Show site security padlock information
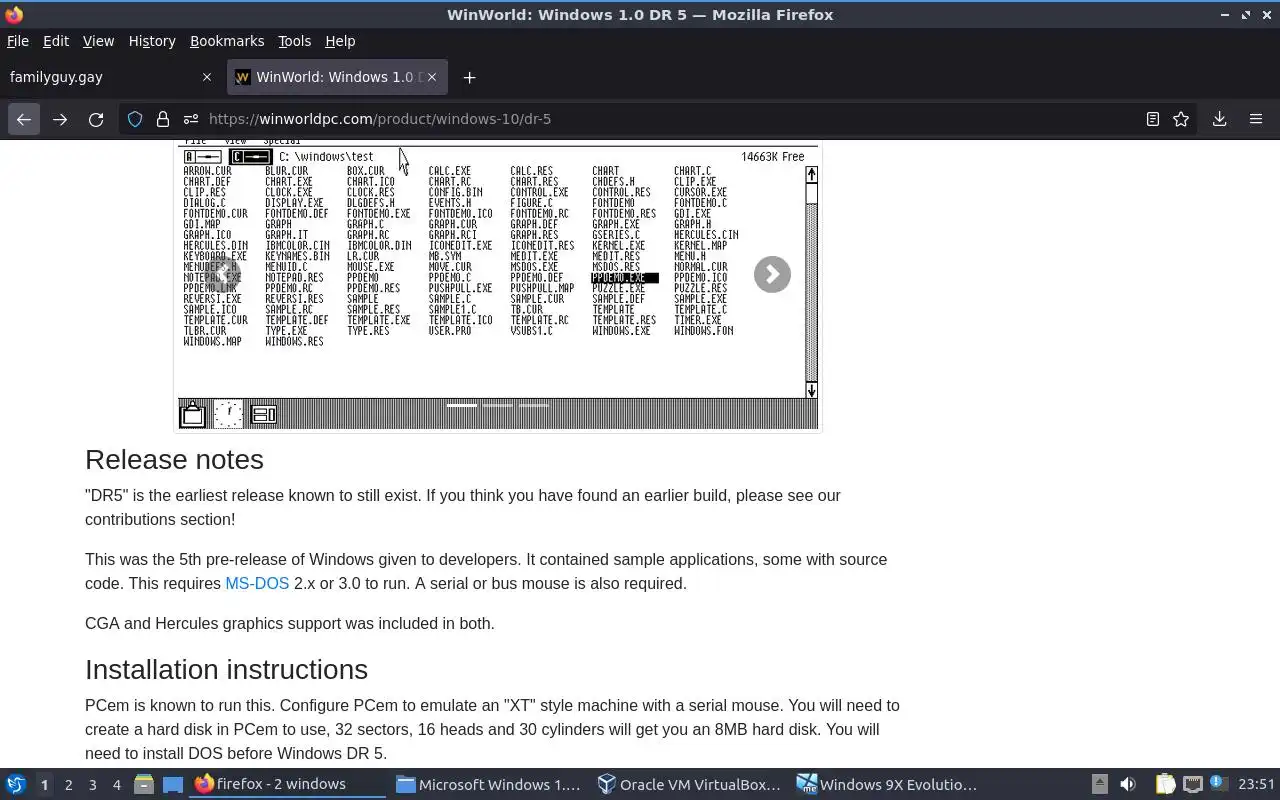 click(x=162, y=119)
